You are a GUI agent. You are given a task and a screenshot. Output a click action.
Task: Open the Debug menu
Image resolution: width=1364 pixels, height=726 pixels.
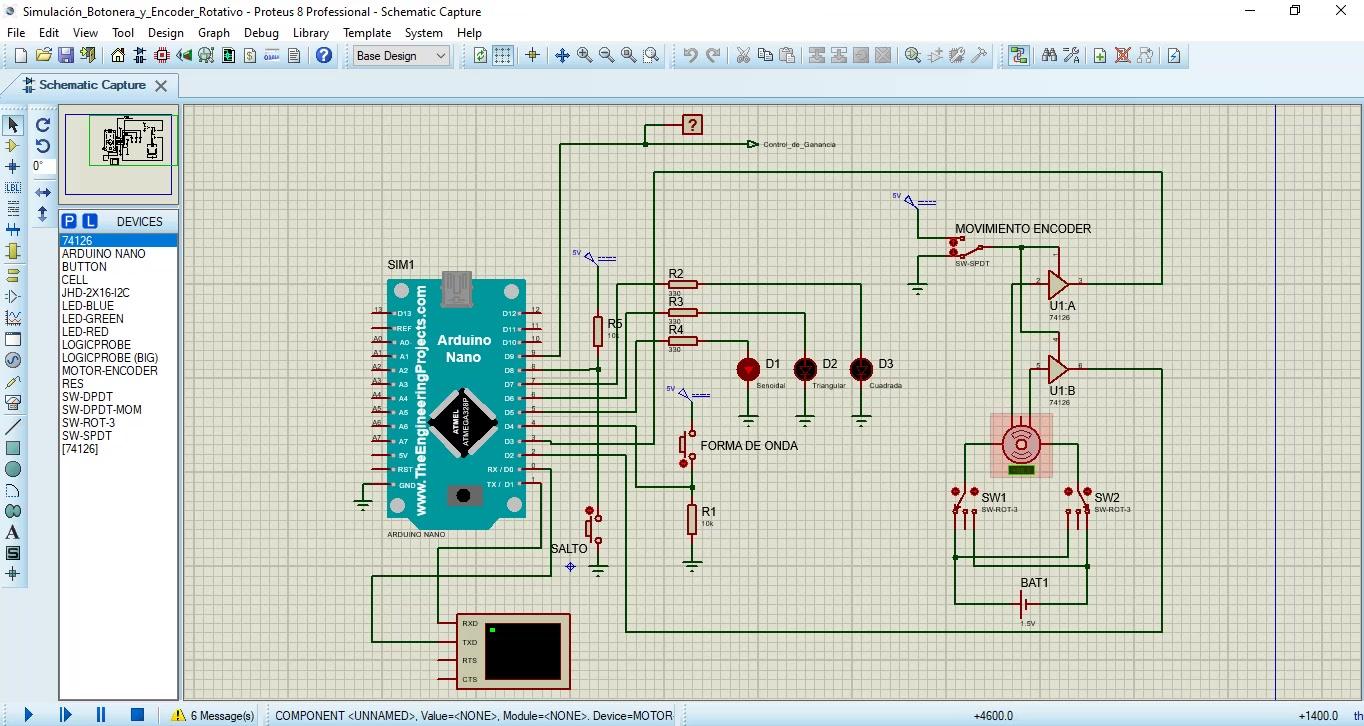(261, 32)
